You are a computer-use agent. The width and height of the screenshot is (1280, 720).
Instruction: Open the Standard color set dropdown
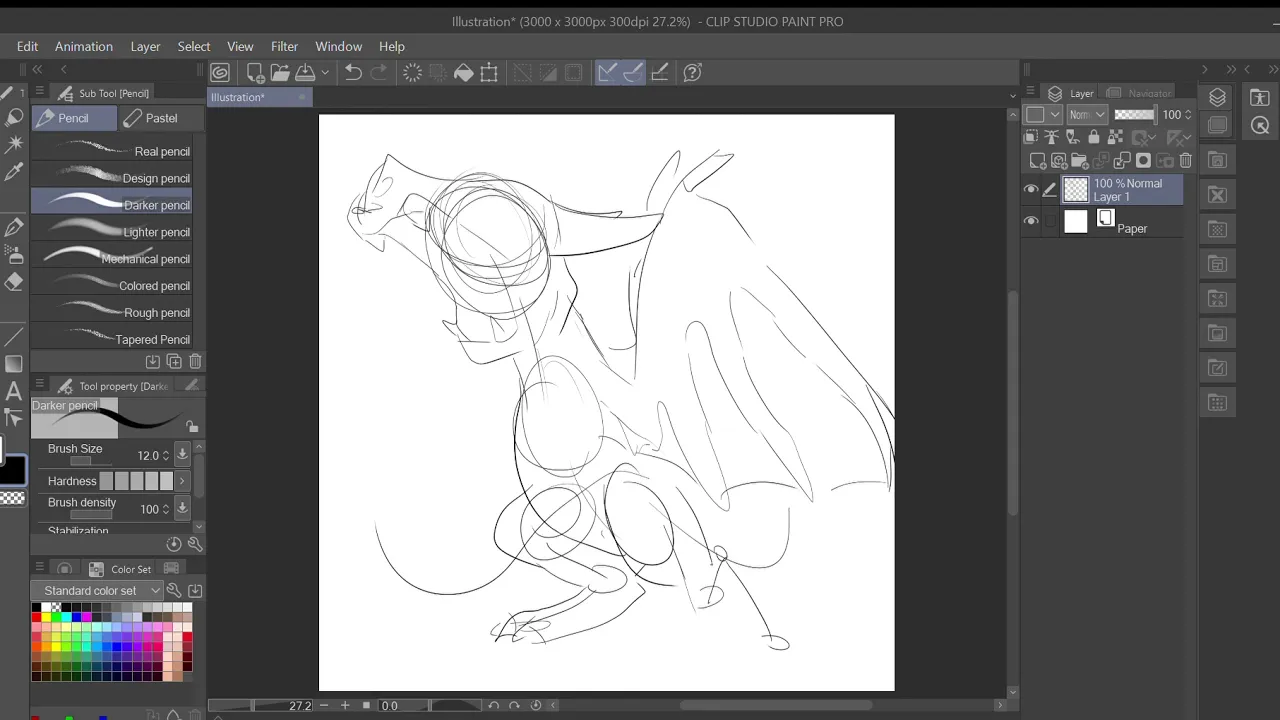click(x=96, y=591)
